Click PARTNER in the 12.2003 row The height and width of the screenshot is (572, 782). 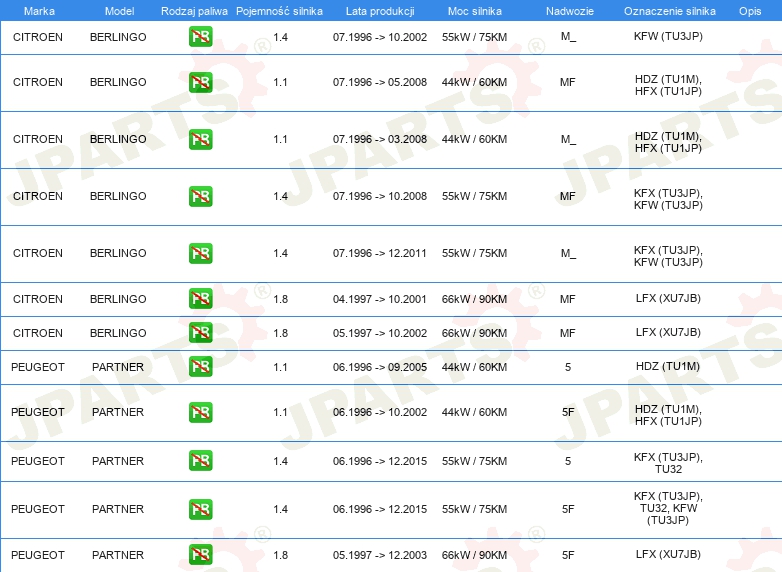pyautogui.click(x=118, y=555)
